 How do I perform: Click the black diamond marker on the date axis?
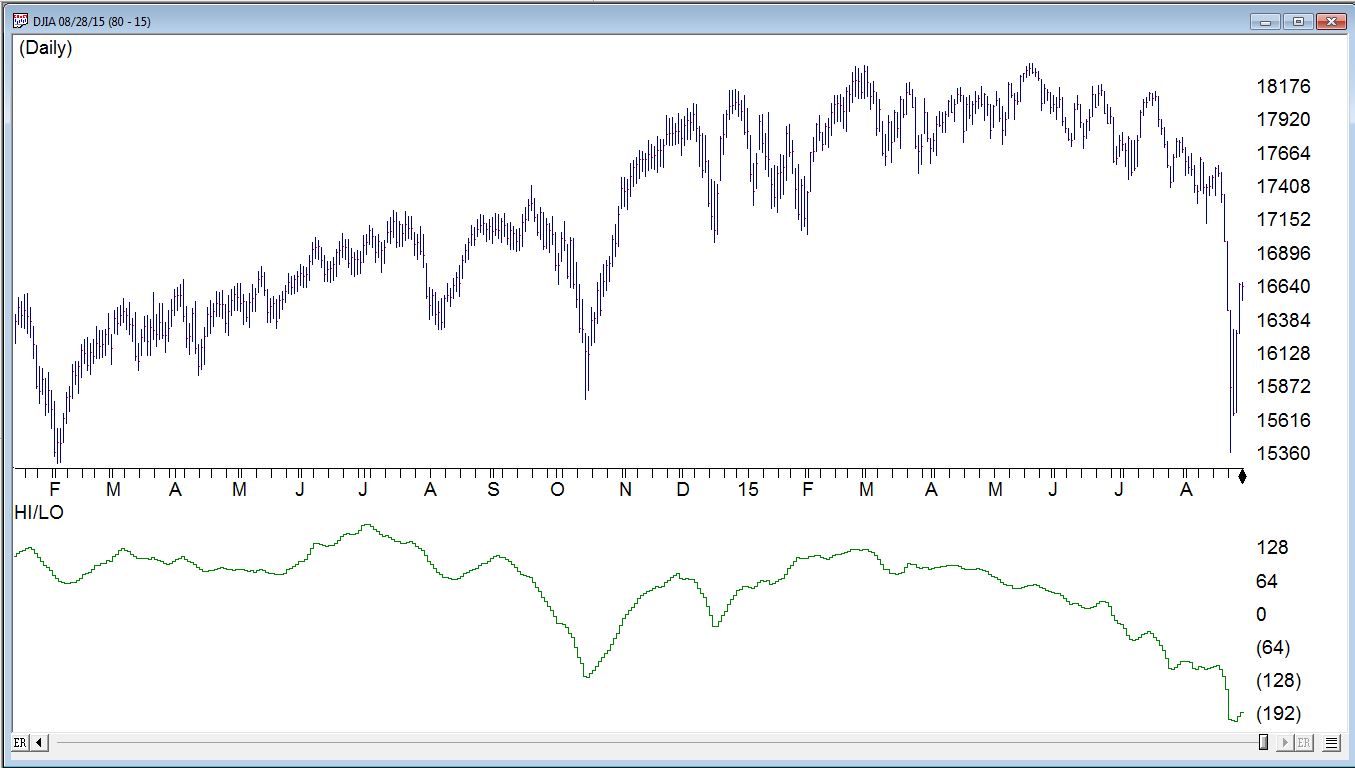1242,477
